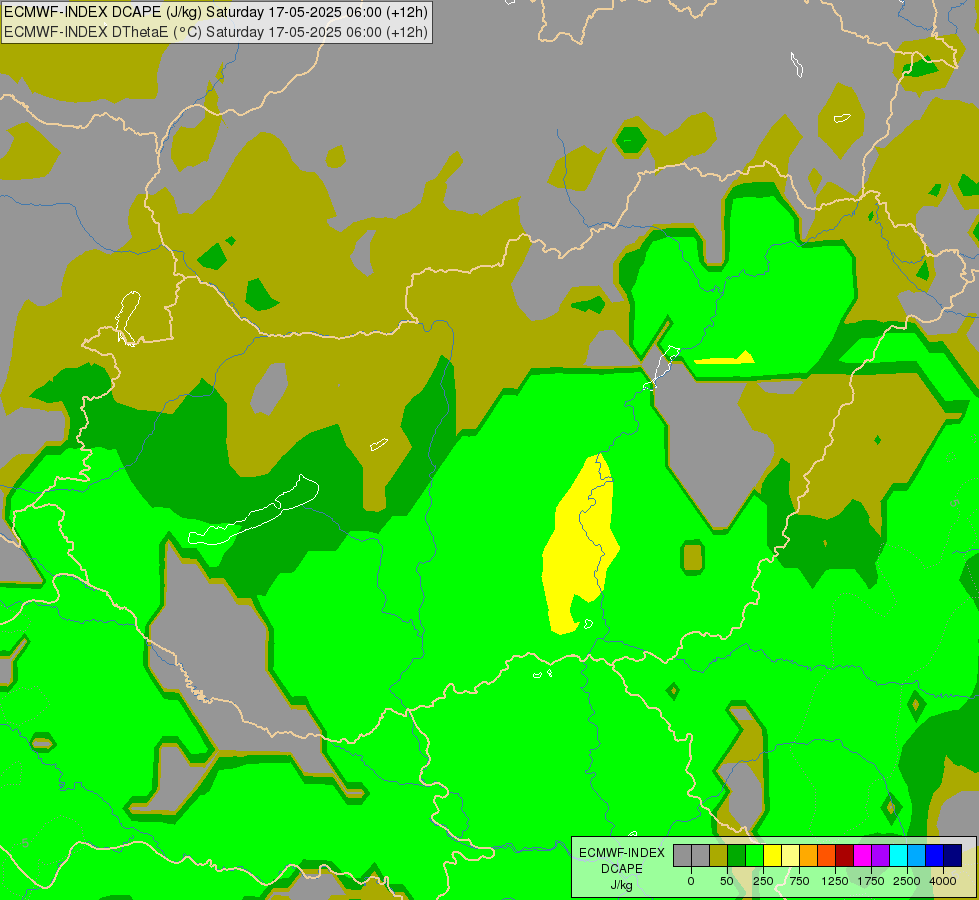The image size is (979, 900).
Task: Click the legend label '50'
Action: [727, 881]
